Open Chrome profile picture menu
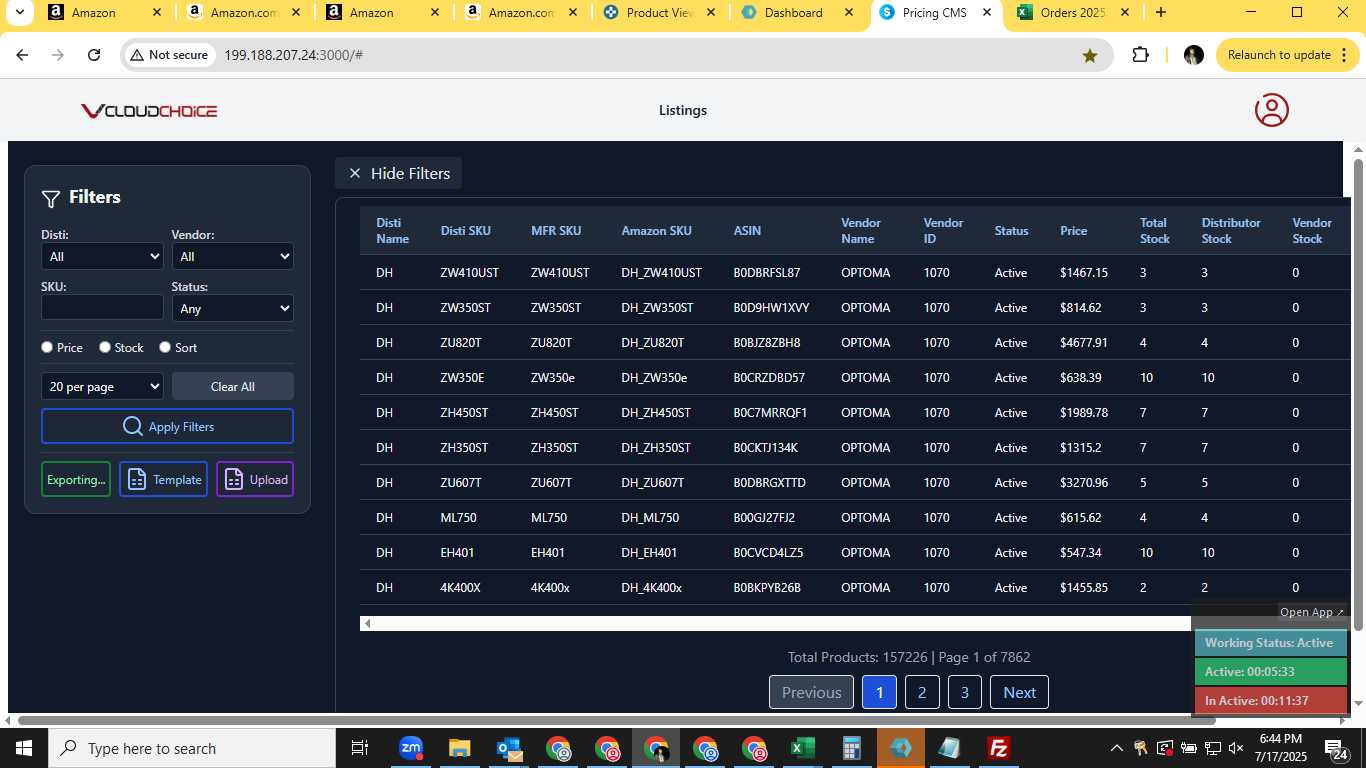The width and height of the screenshot is (1366, 768). click(1193, 55)
